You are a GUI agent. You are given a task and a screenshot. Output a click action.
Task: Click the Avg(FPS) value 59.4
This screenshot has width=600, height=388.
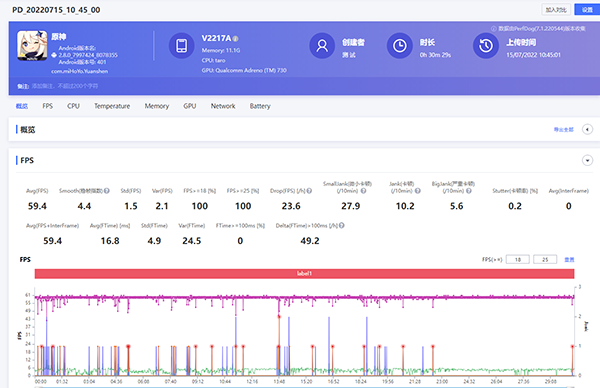pyautogui.click(x=37, y=206)
